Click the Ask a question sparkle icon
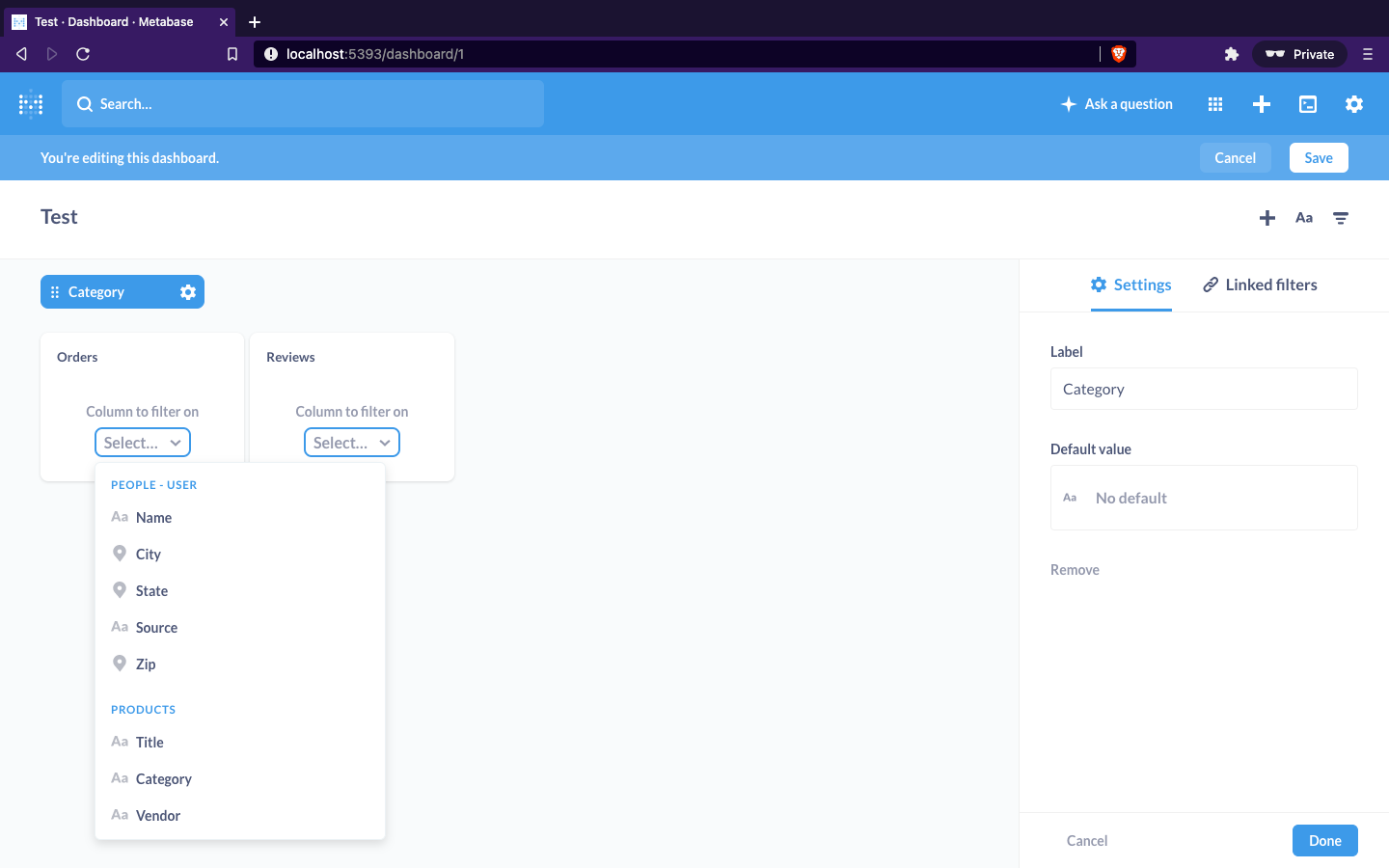This screenshot has height=868, width=1389. 1068,104
